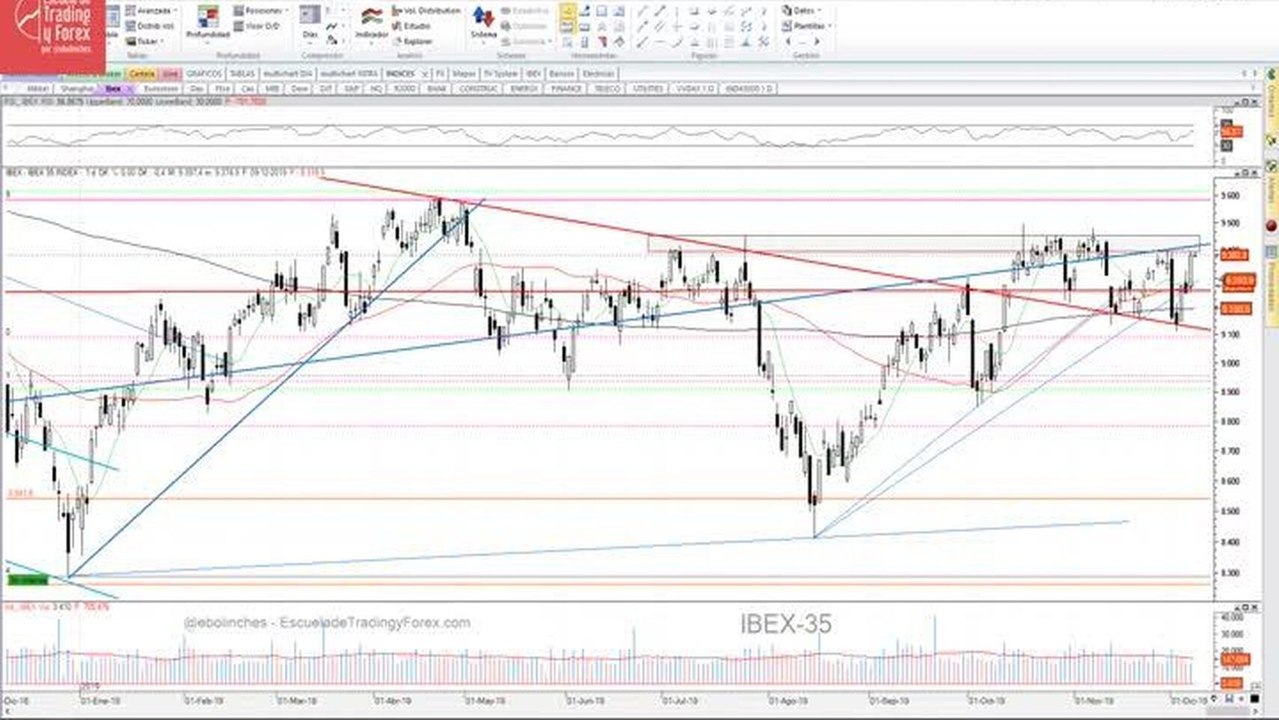Select the NQ chart tab

pos(375,88)
